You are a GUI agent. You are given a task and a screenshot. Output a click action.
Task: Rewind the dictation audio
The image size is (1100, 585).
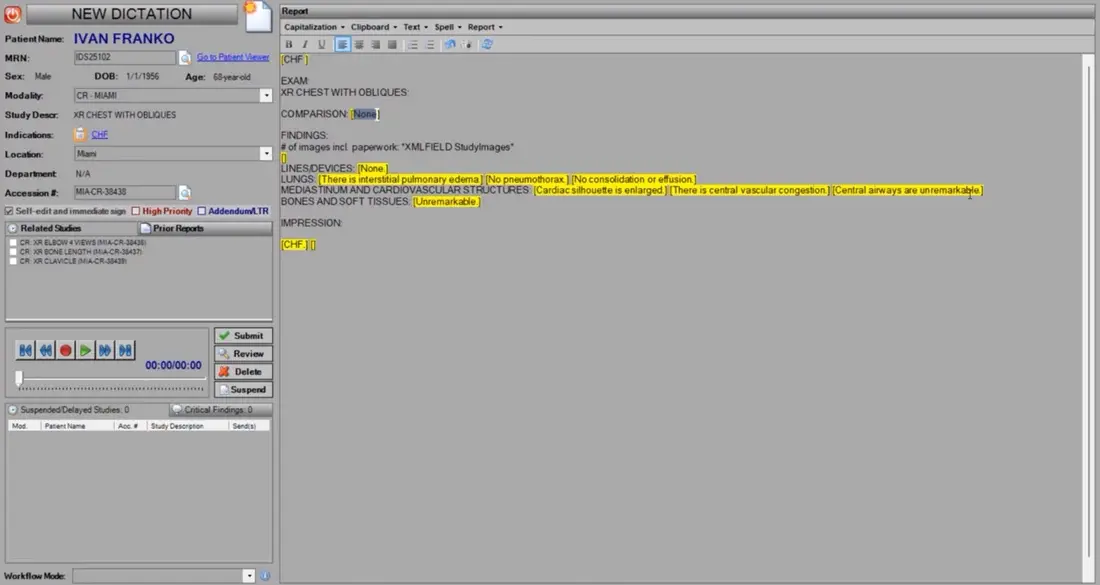[x=46, y=350]
